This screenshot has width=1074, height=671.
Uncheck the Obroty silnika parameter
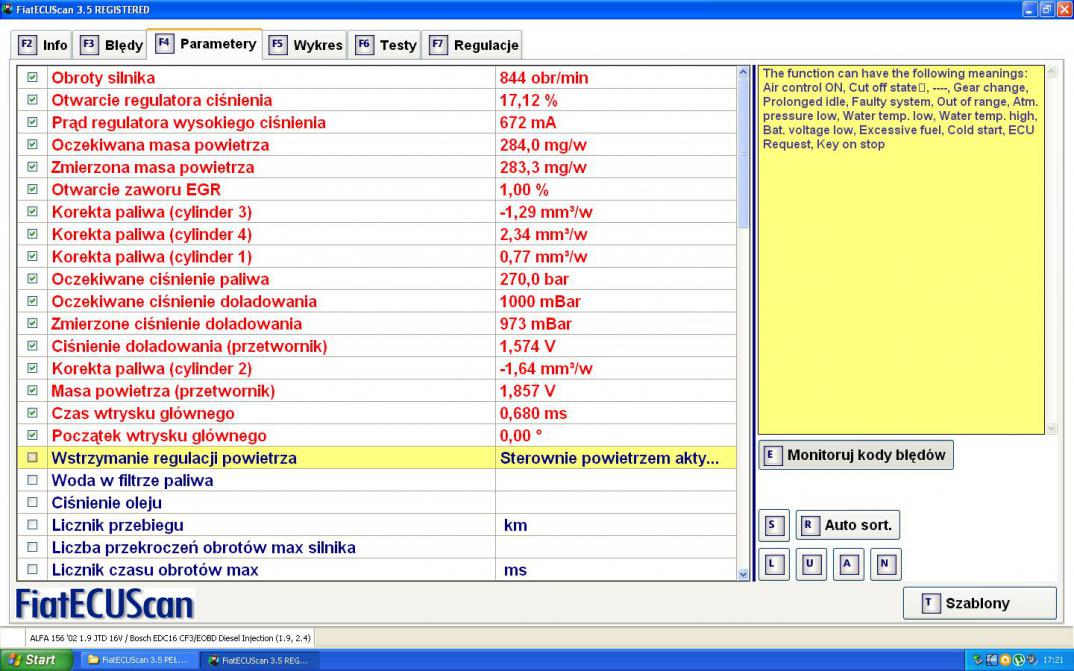[x=33, y=77]
